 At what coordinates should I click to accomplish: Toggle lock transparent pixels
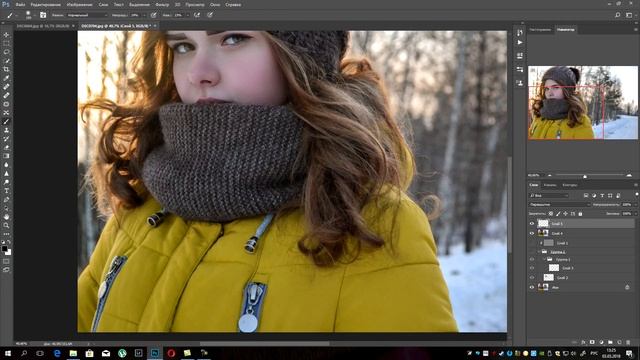[x=551, y=213]
